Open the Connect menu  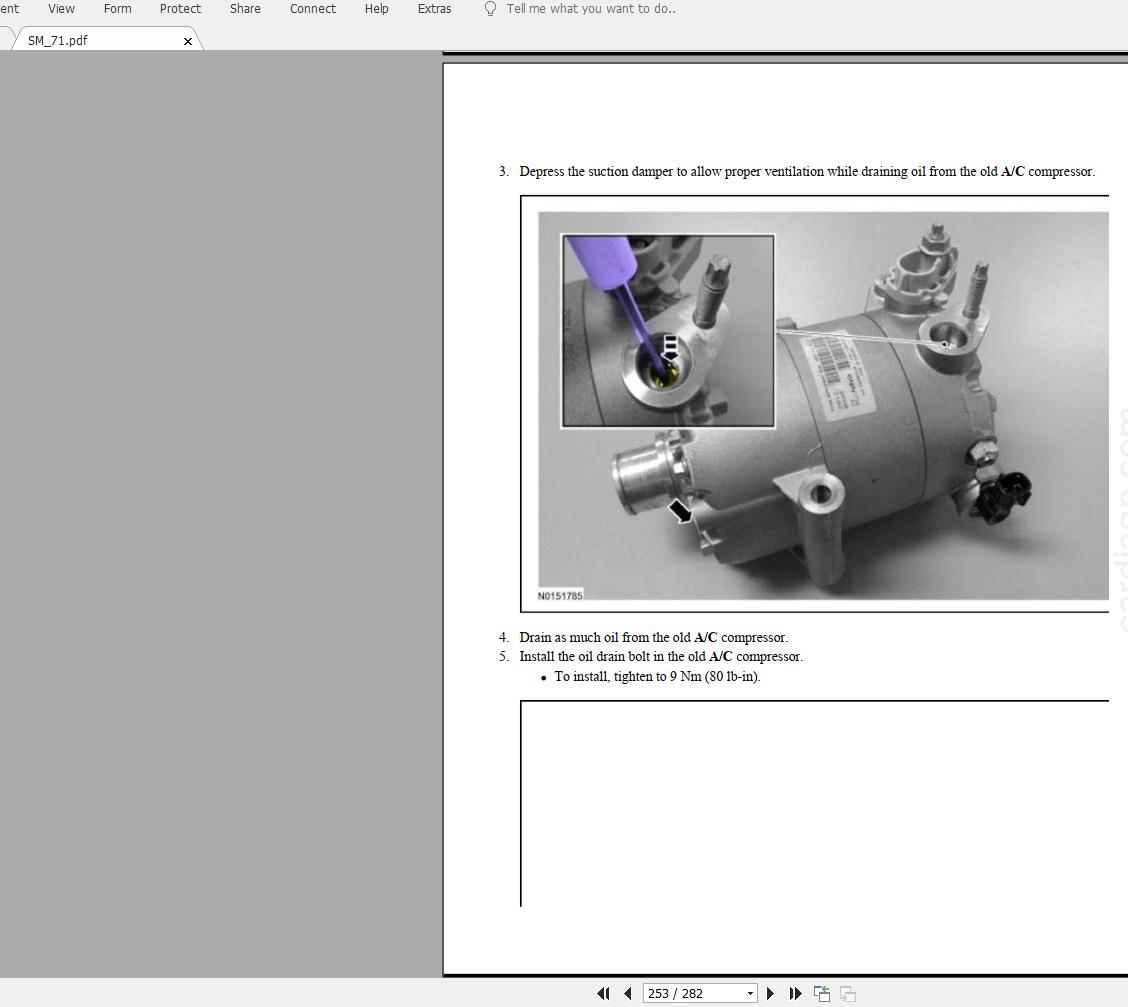313,9
